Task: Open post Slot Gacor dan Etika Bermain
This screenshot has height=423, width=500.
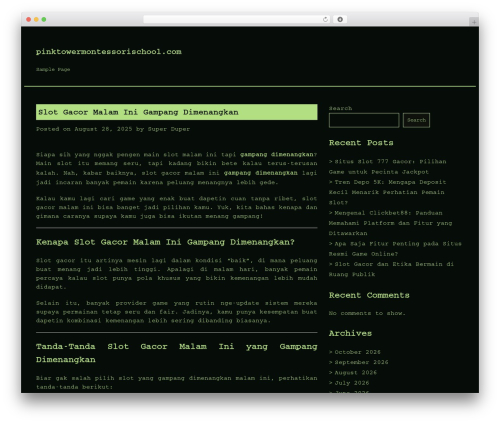Action: tap(391, 269)
